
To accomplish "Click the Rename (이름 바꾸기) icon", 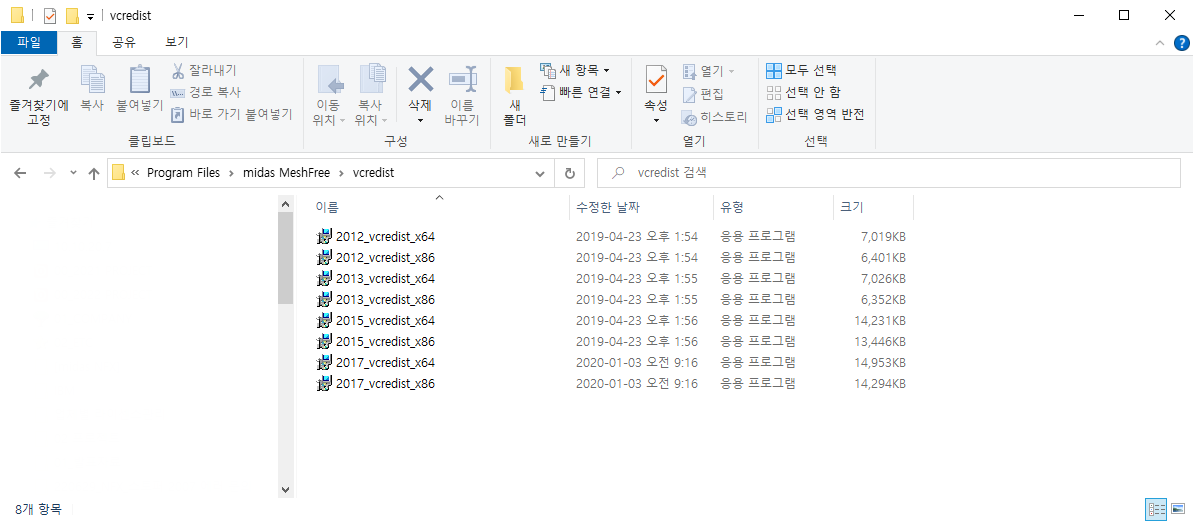I will coord(462,79).
